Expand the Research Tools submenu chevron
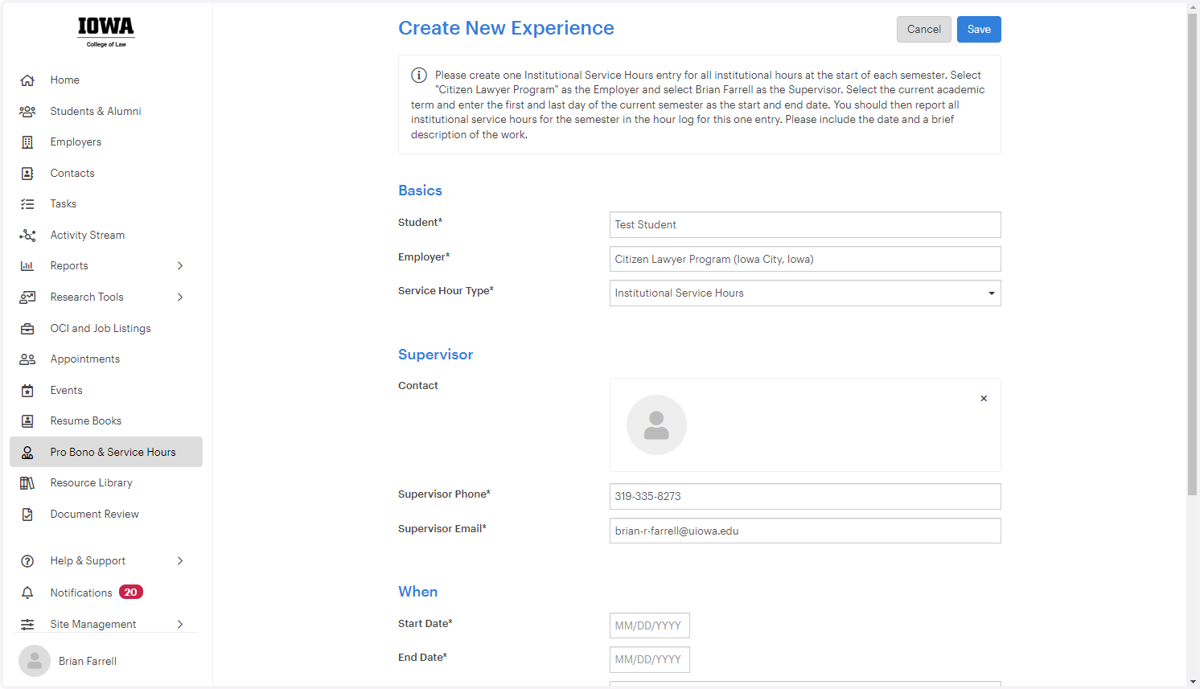1200x689 pixels. 180,297
